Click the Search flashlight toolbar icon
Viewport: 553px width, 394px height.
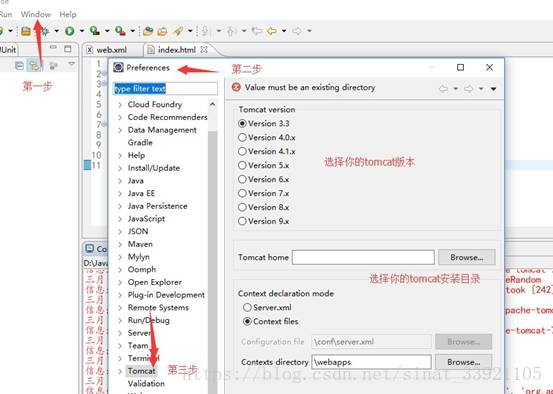point(178,31)
